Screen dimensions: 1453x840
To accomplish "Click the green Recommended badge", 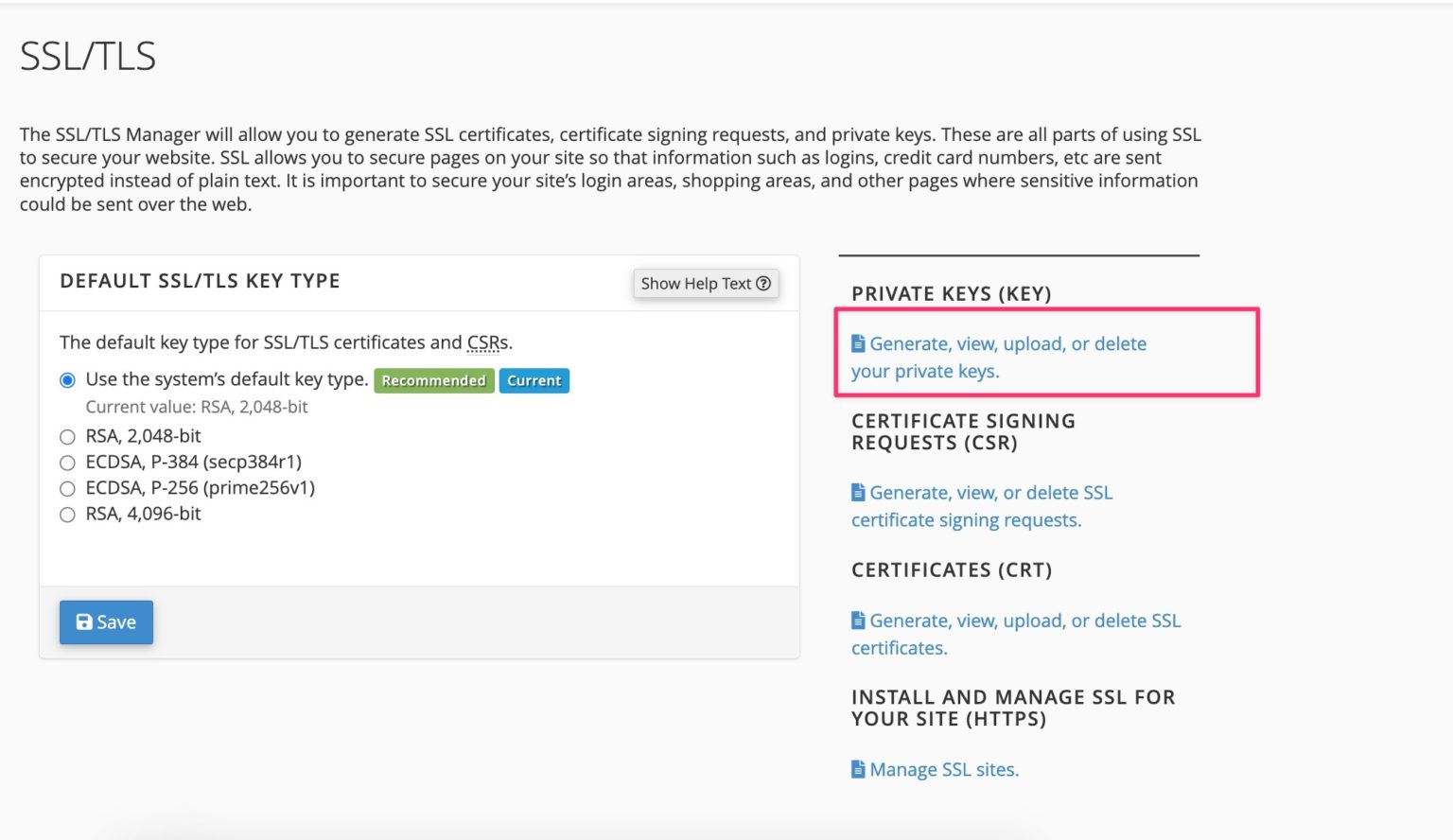I will point(433,380).
